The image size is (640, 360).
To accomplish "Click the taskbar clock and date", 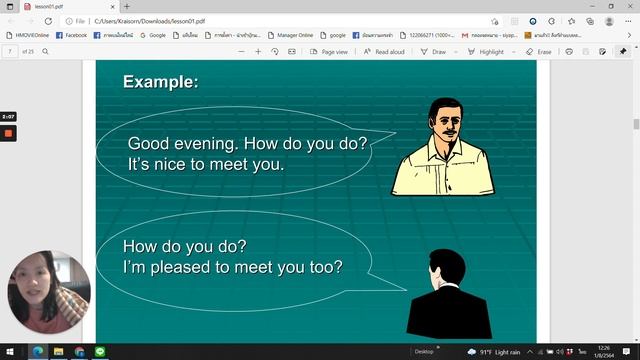I will pos(604,351).
